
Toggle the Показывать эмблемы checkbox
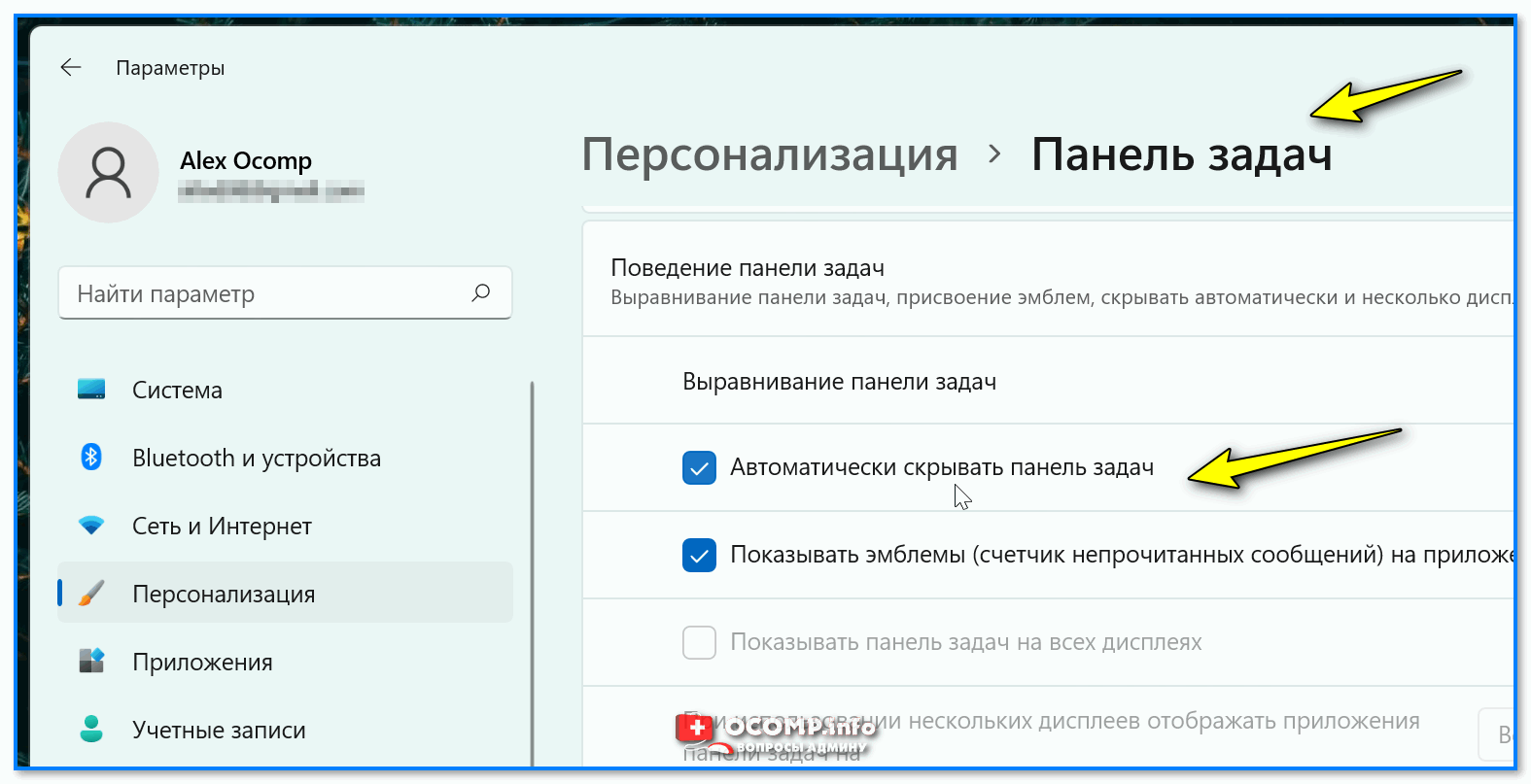point(699,555)
